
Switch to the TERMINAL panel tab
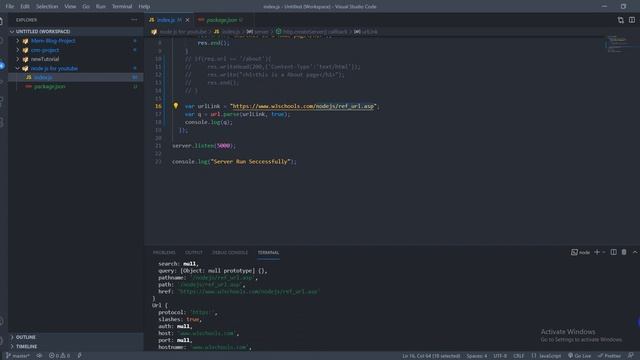pyautogui.click(x=268, y=253)
